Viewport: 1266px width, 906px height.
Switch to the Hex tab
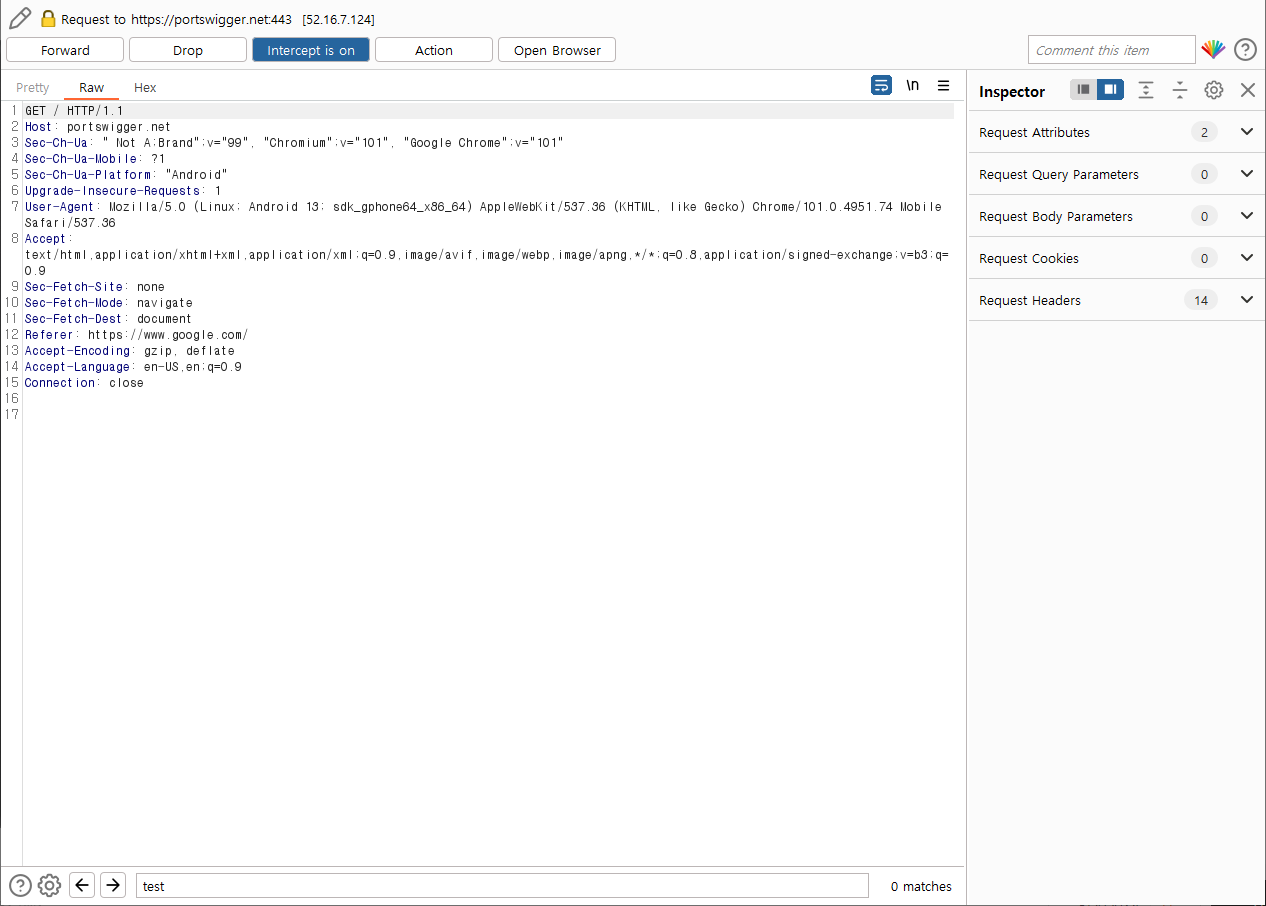[145, 87]
